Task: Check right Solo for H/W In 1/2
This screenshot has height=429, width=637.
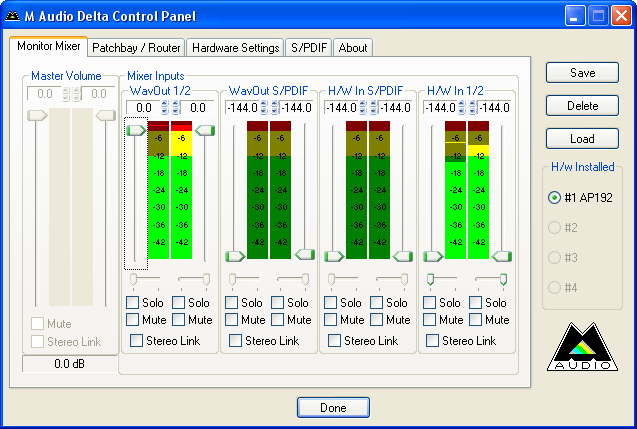Action: pos(476,303)
